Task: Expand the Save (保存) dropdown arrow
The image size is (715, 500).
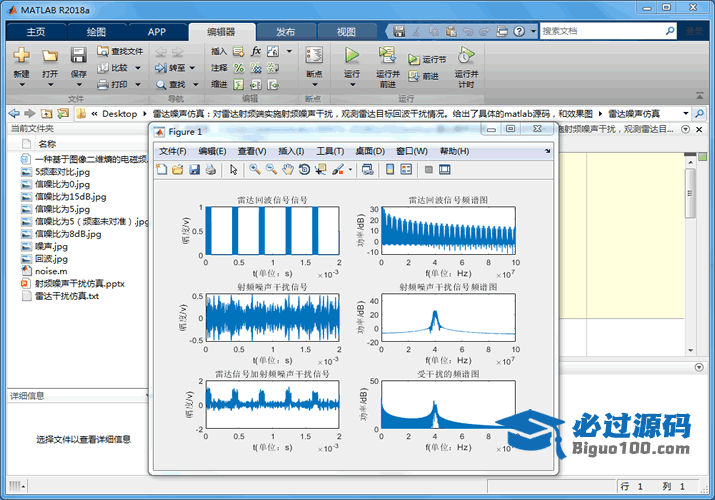Action: [78, 85]
